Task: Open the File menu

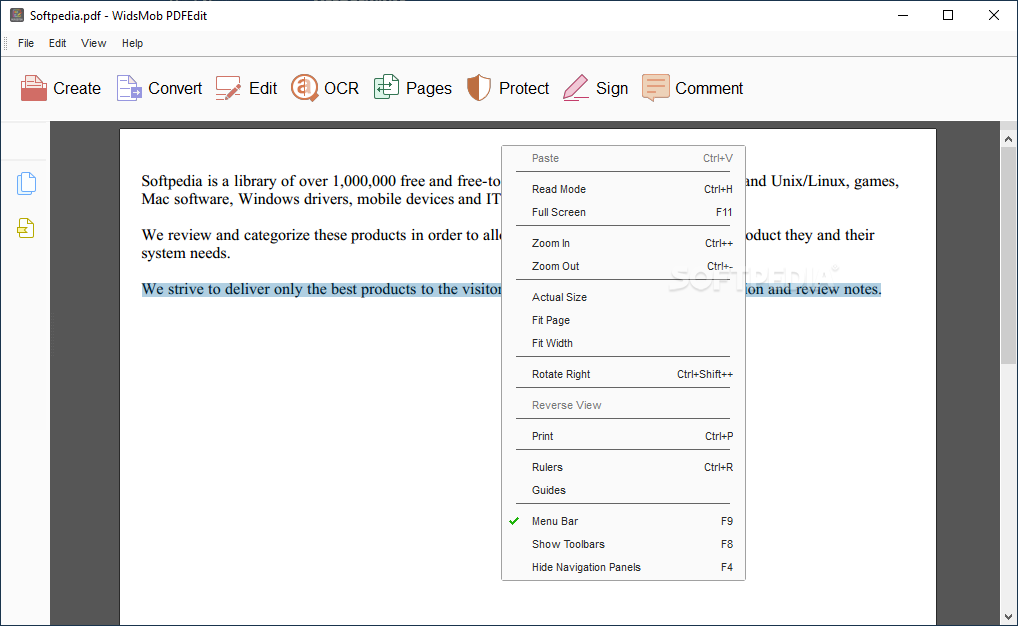Action: click(26, 44)
